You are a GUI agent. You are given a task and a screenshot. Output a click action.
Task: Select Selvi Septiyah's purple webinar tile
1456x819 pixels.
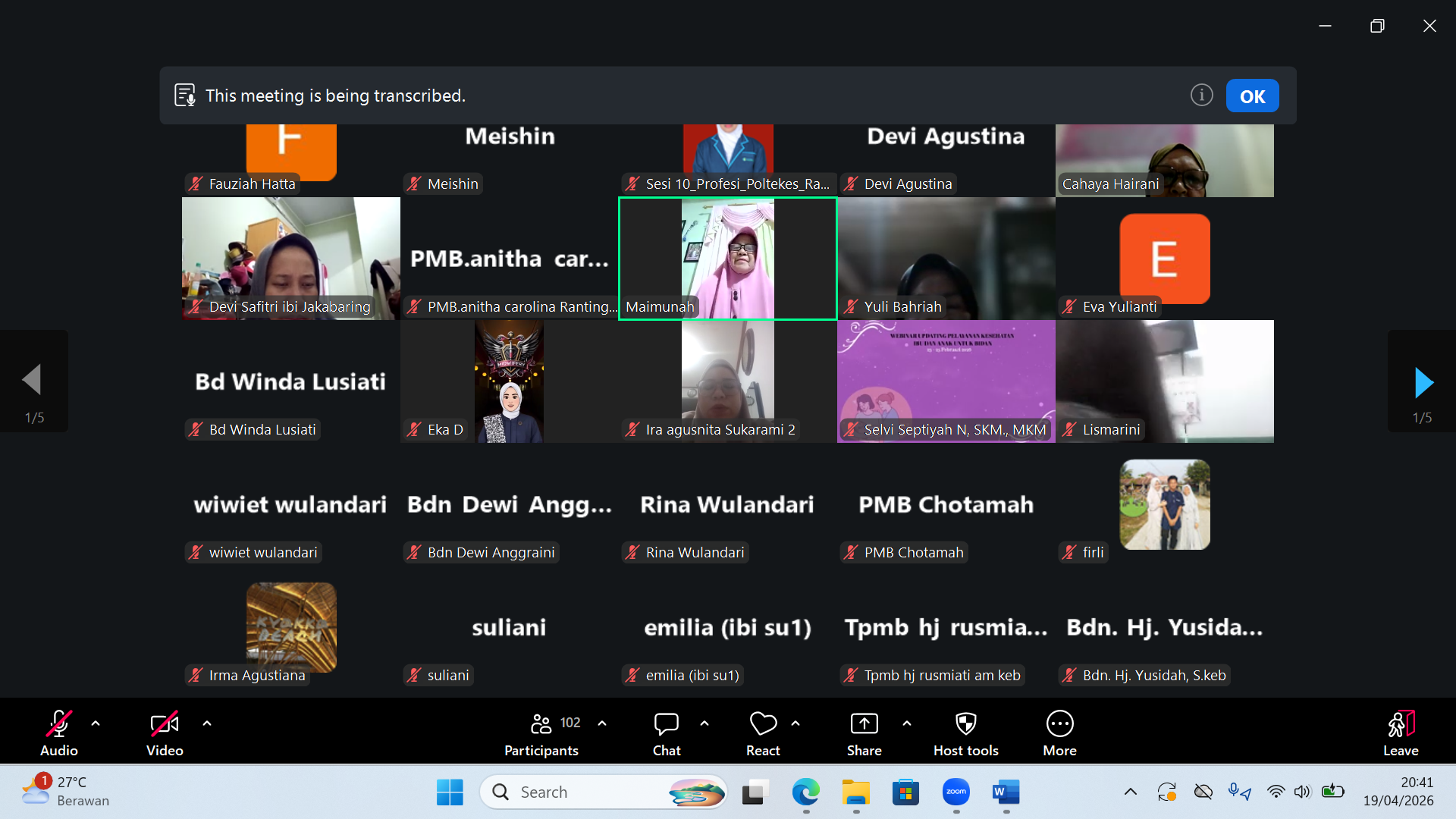point(946,381)
